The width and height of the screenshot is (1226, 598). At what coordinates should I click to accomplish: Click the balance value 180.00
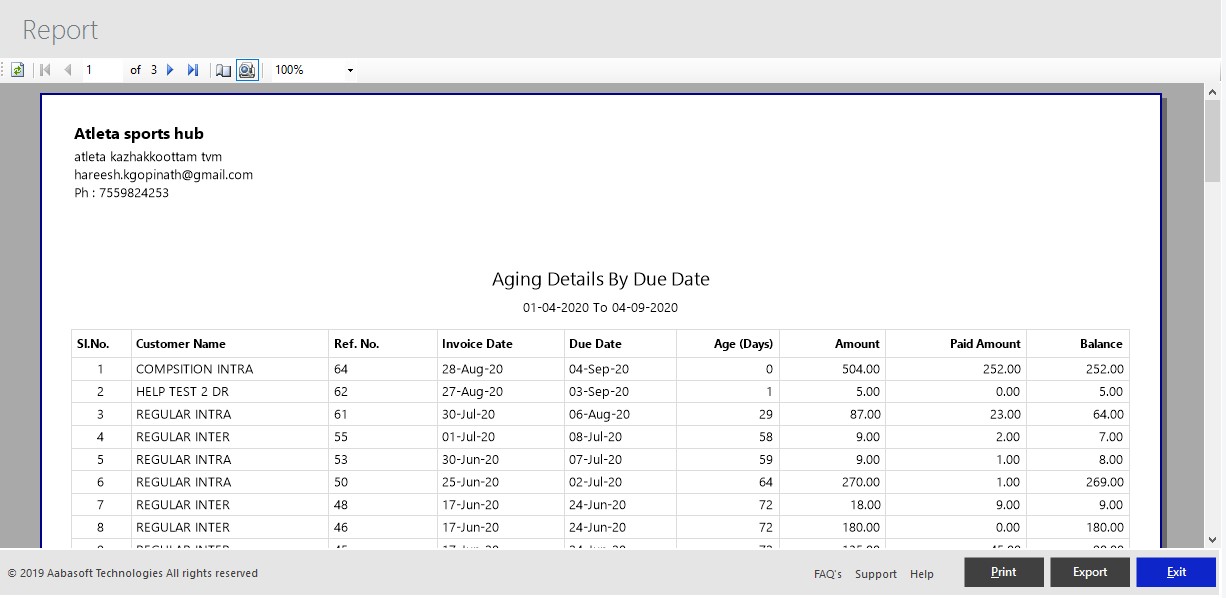(1102, 527)
